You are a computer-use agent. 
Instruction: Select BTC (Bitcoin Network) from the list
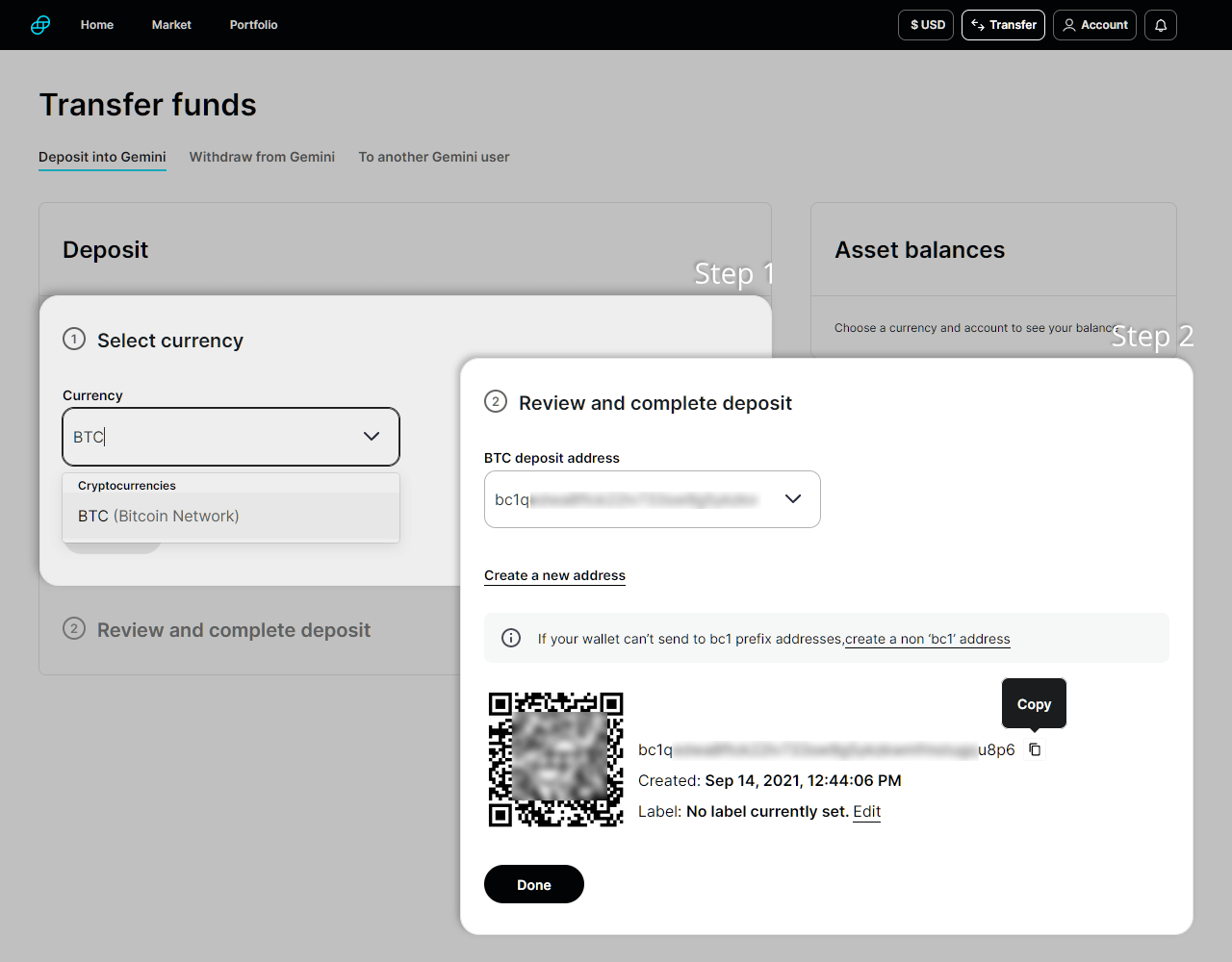[x=159, y=517]
